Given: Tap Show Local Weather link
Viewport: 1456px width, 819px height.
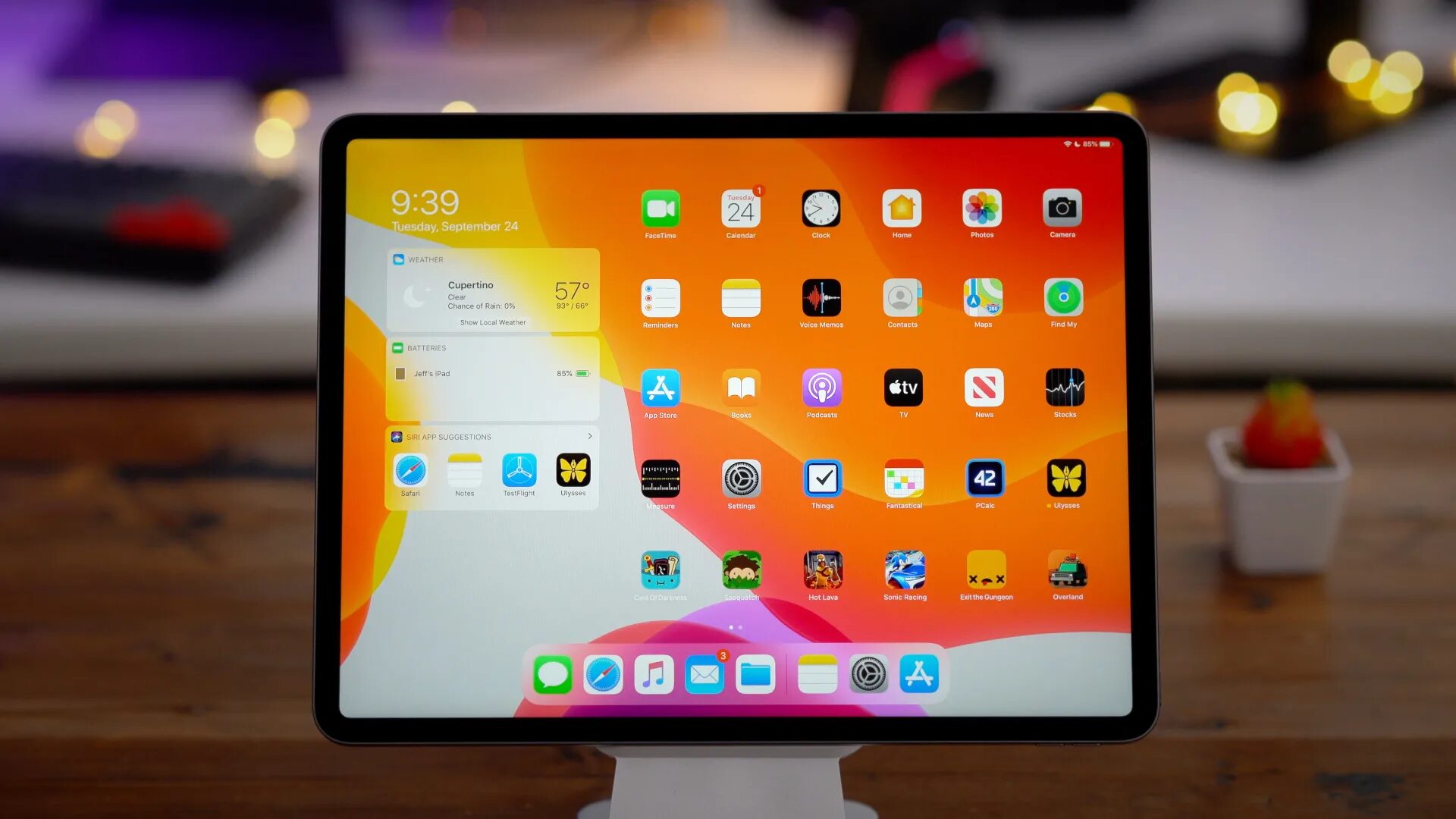Looking at the screenshot, I should 493,322.
